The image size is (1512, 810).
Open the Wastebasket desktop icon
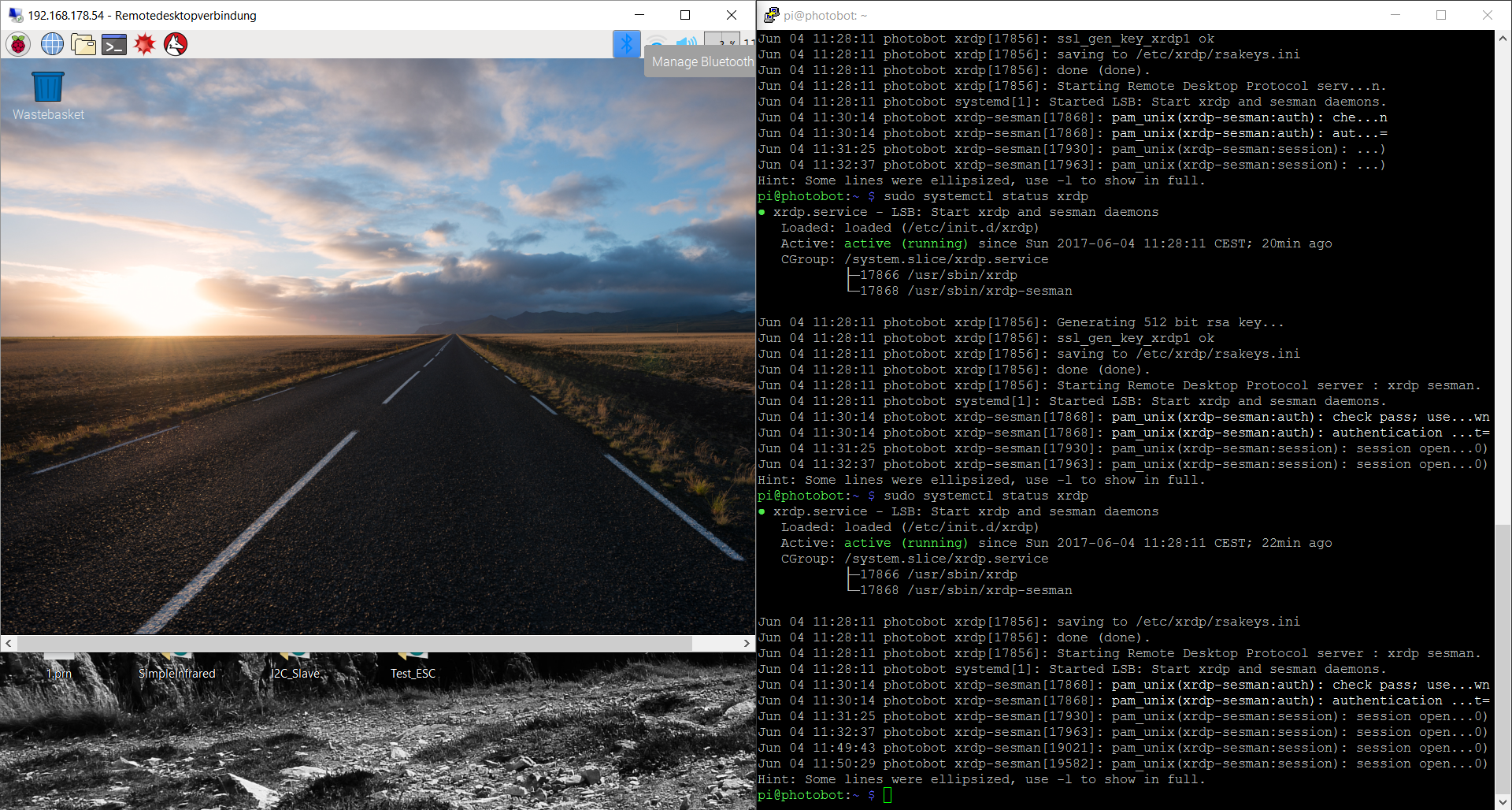(x=48, y=95)
